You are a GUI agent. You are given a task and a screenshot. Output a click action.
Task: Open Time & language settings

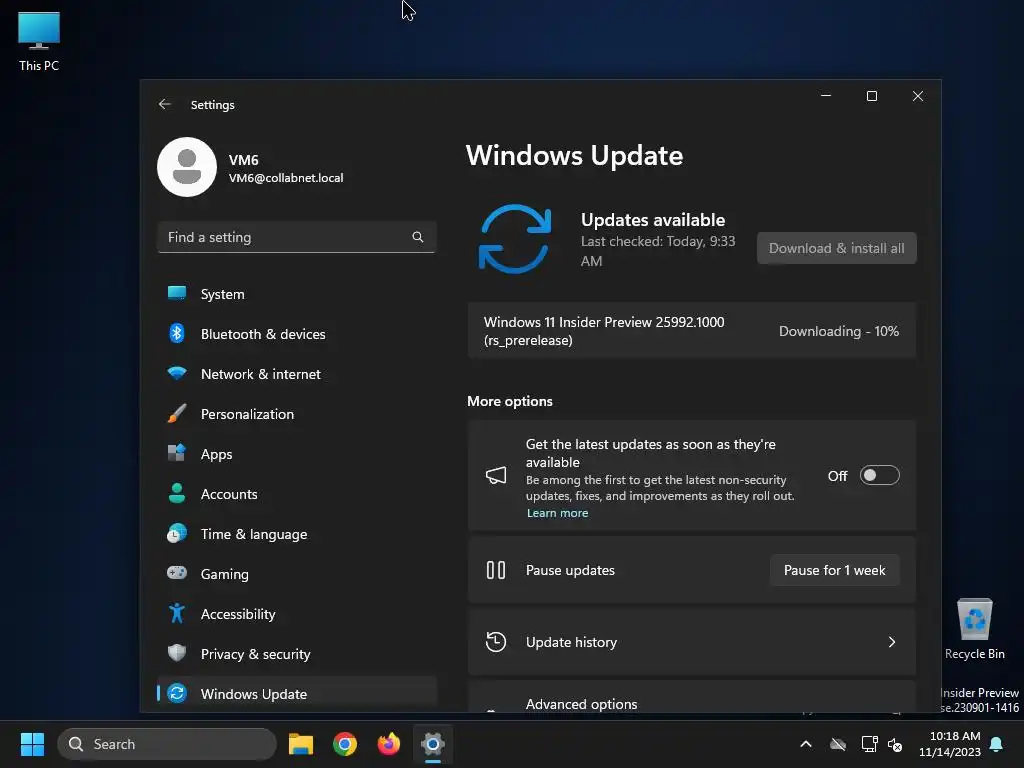pos(296,534)
